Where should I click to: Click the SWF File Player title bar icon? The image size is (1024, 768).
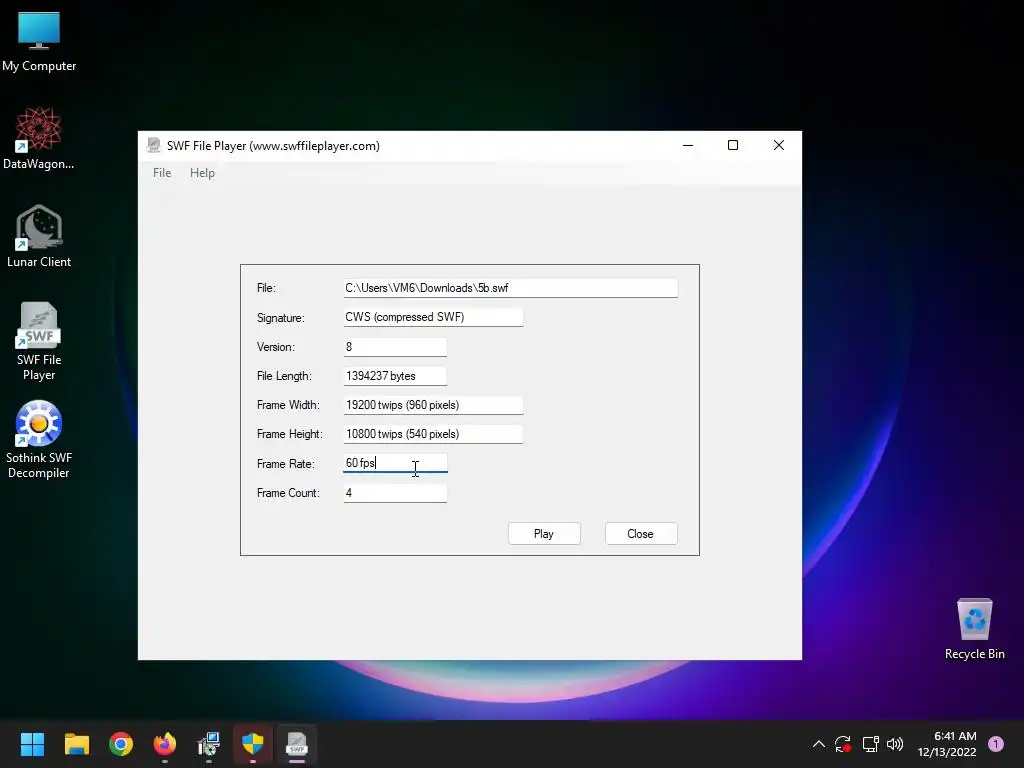click(x=153, y=145)
